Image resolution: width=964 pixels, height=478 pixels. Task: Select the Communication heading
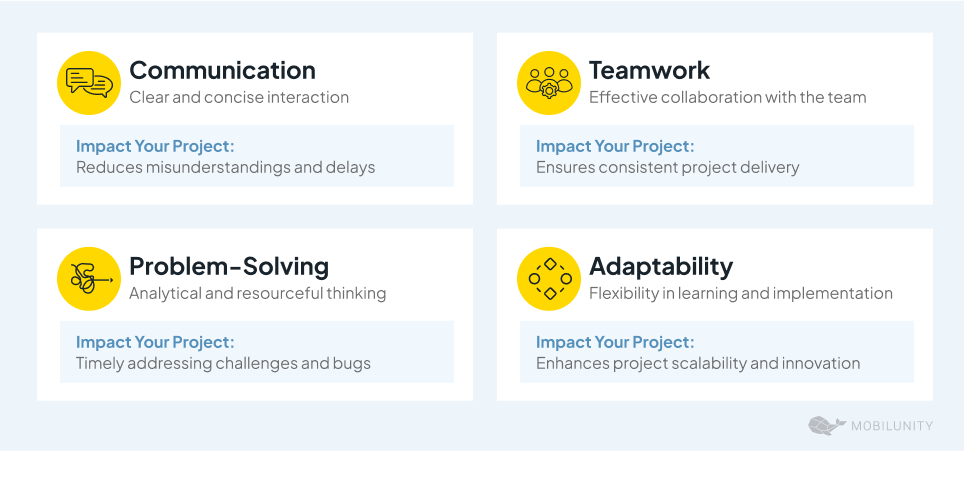pos(223,70)
